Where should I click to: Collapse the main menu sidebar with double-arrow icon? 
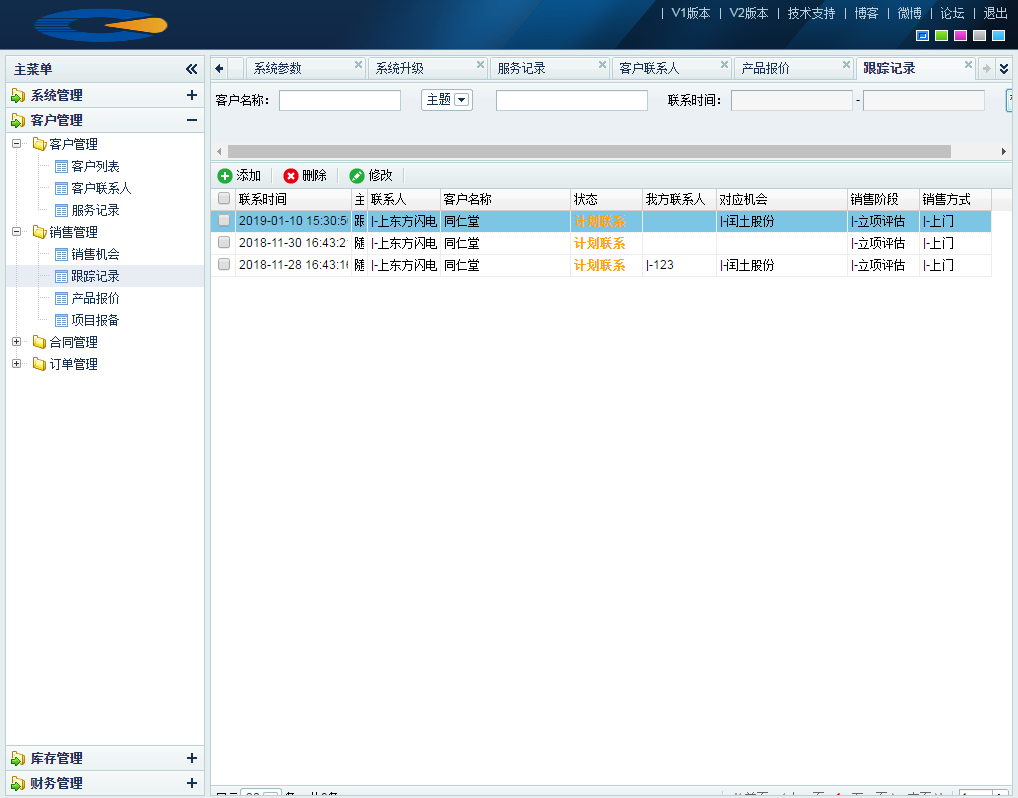pos(192,69)
